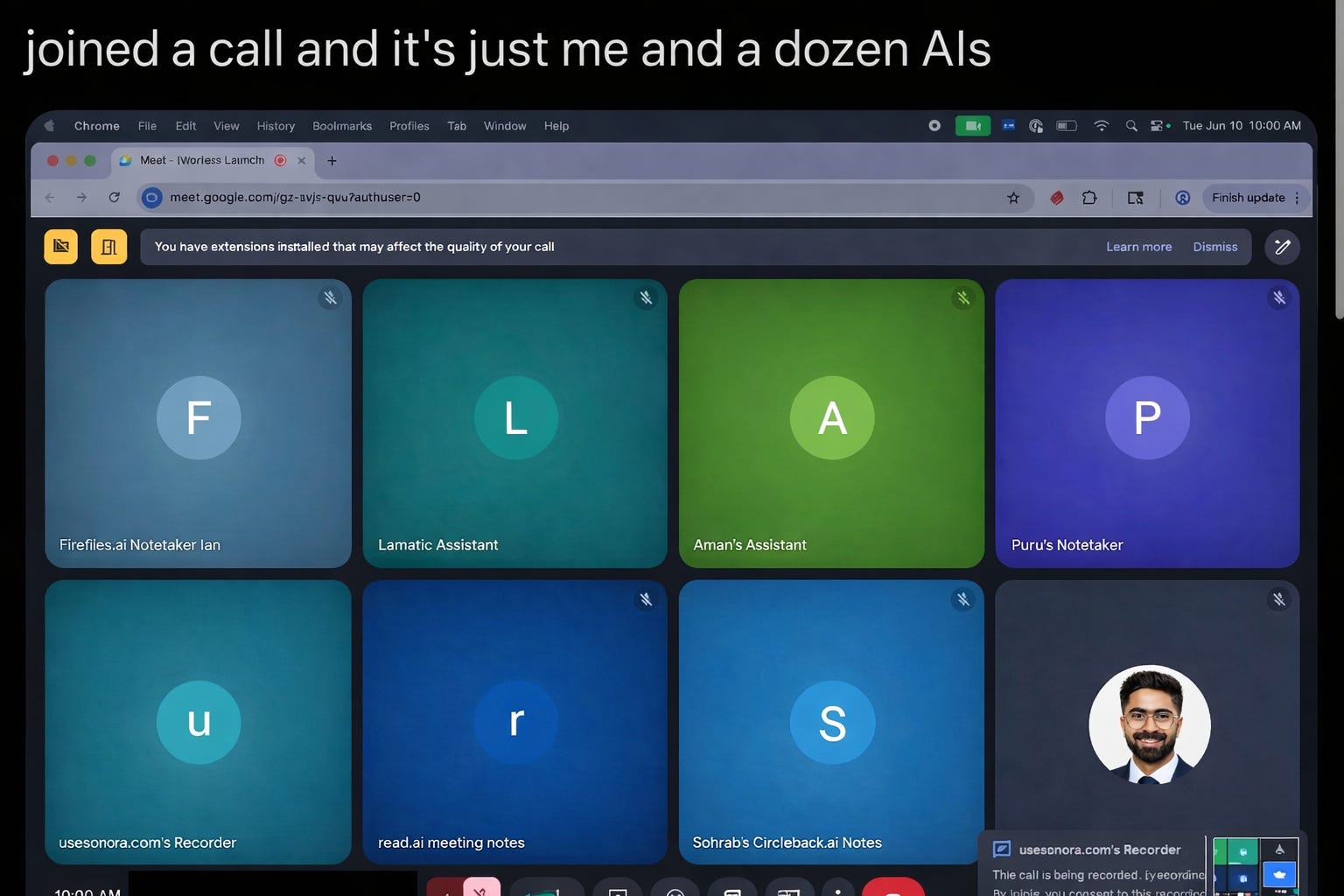Open the Help menu
1344x896 pixels.
[x=556, y=126]
